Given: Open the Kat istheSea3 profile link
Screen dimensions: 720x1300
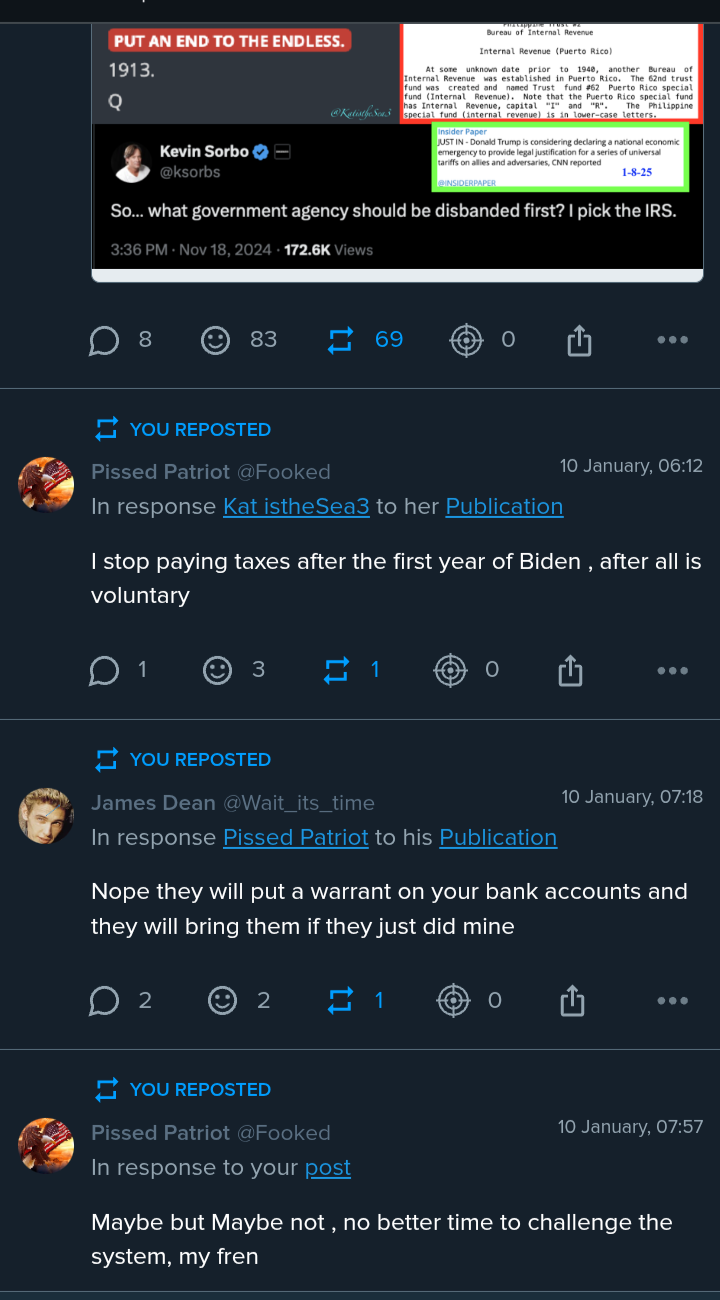Looking at the screenshot, I should click(296, 507).
